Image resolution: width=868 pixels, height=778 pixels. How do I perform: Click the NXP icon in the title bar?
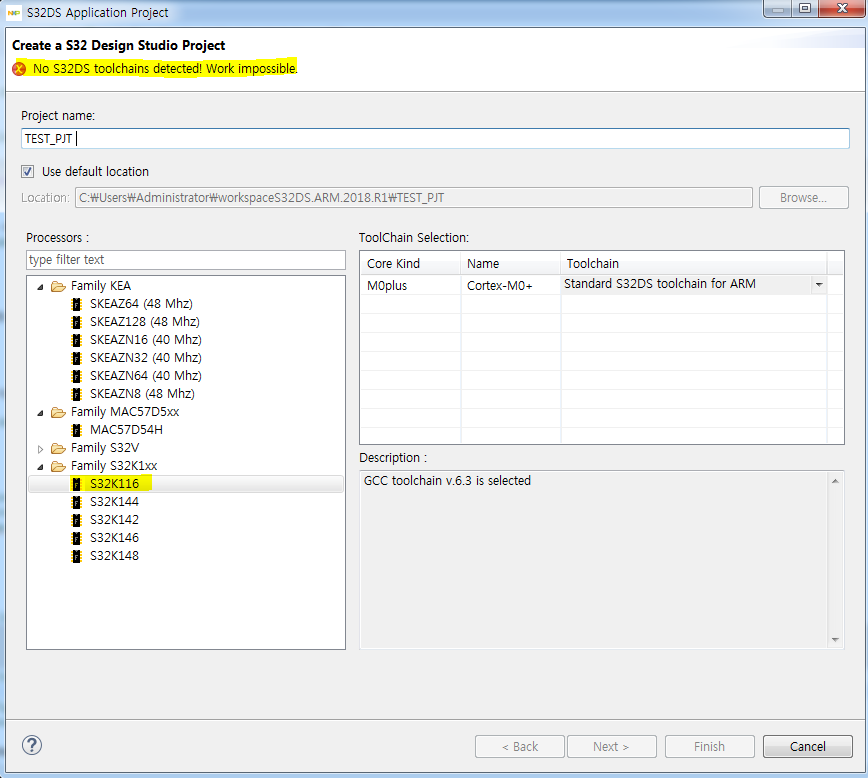[14, 12]
